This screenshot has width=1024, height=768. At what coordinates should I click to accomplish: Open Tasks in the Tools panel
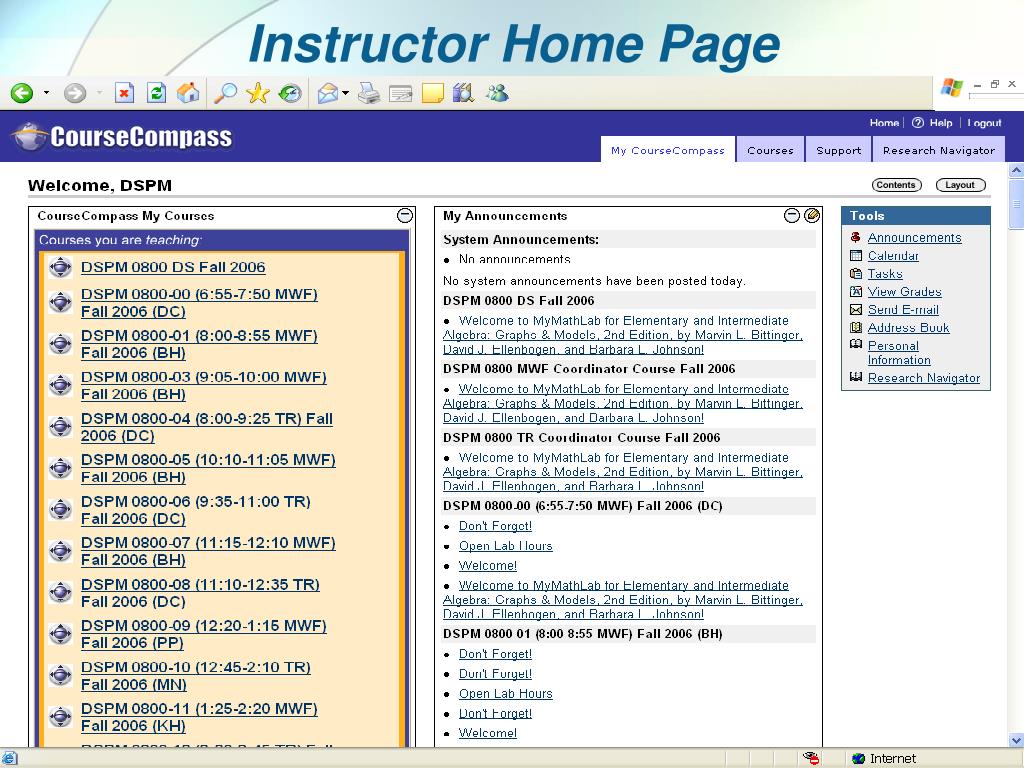[x=885, y=274]
